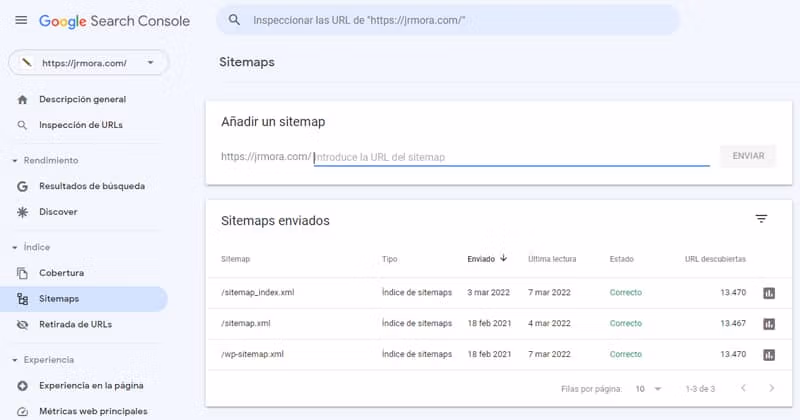Click the Métricas web principales gauge icon
This screenshot has height=420, width=800.
point(22,411)
